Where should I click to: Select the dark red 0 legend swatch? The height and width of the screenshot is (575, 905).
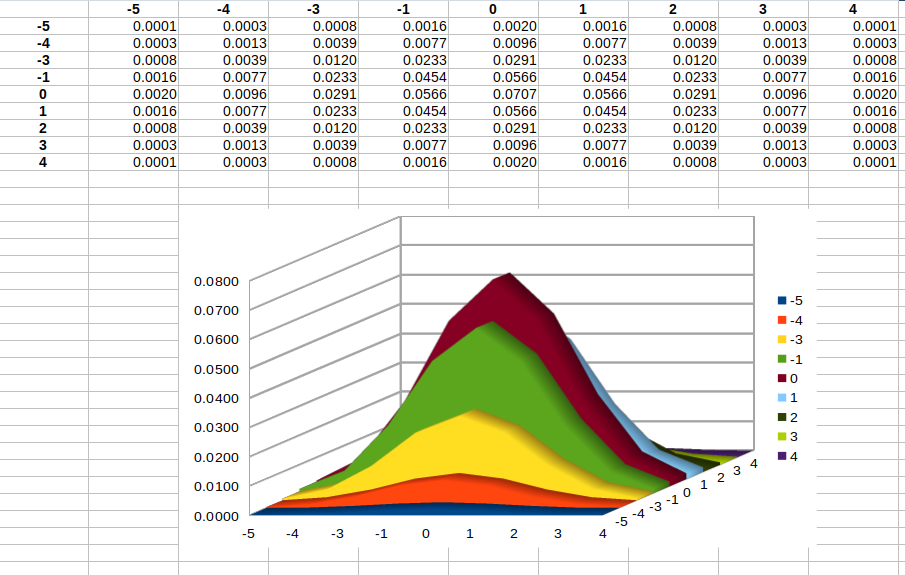(782, 378)
